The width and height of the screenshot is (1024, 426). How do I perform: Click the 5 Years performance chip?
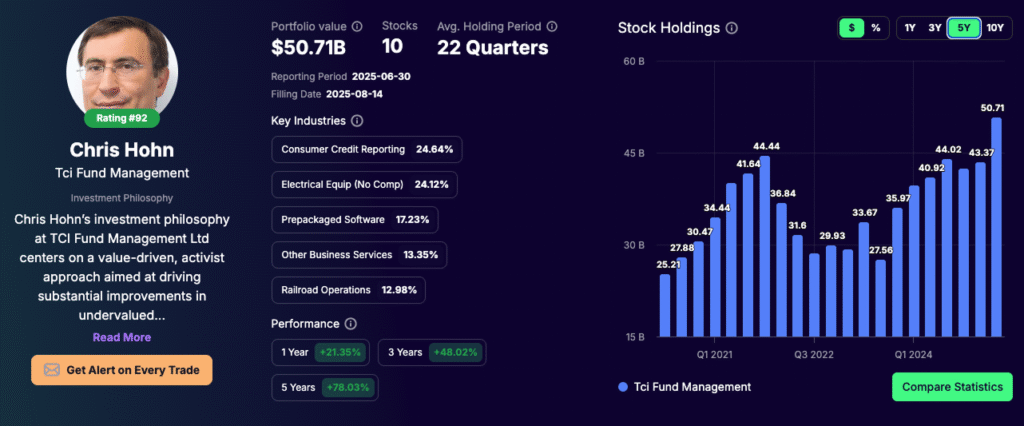coord(325,387)
